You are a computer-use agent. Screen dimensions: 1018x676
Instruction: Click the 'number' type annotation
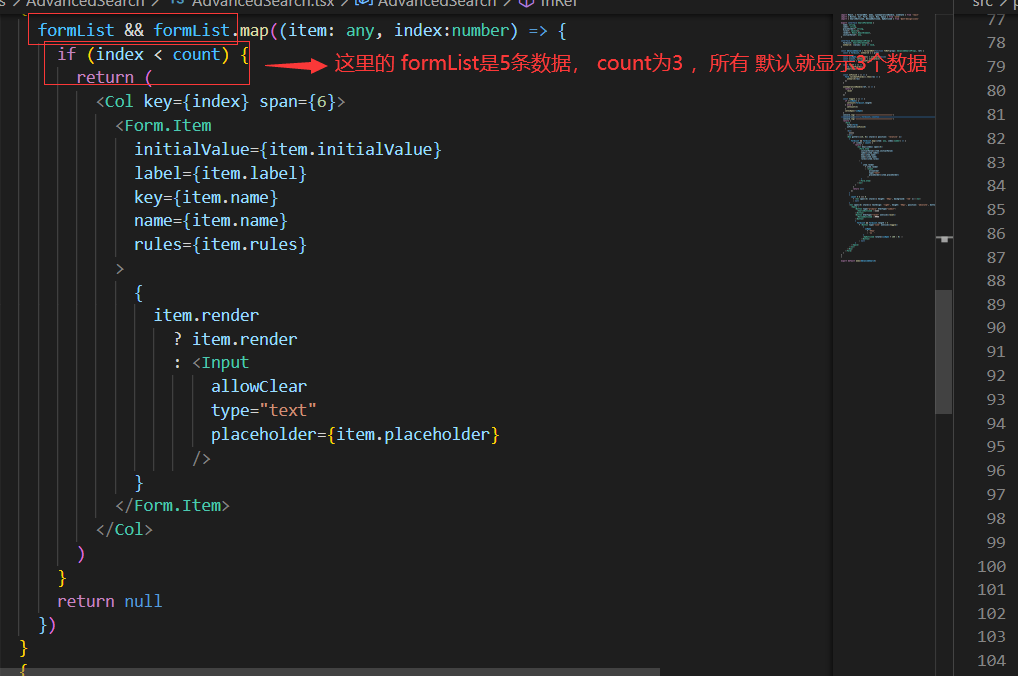(x=480, y=31)
